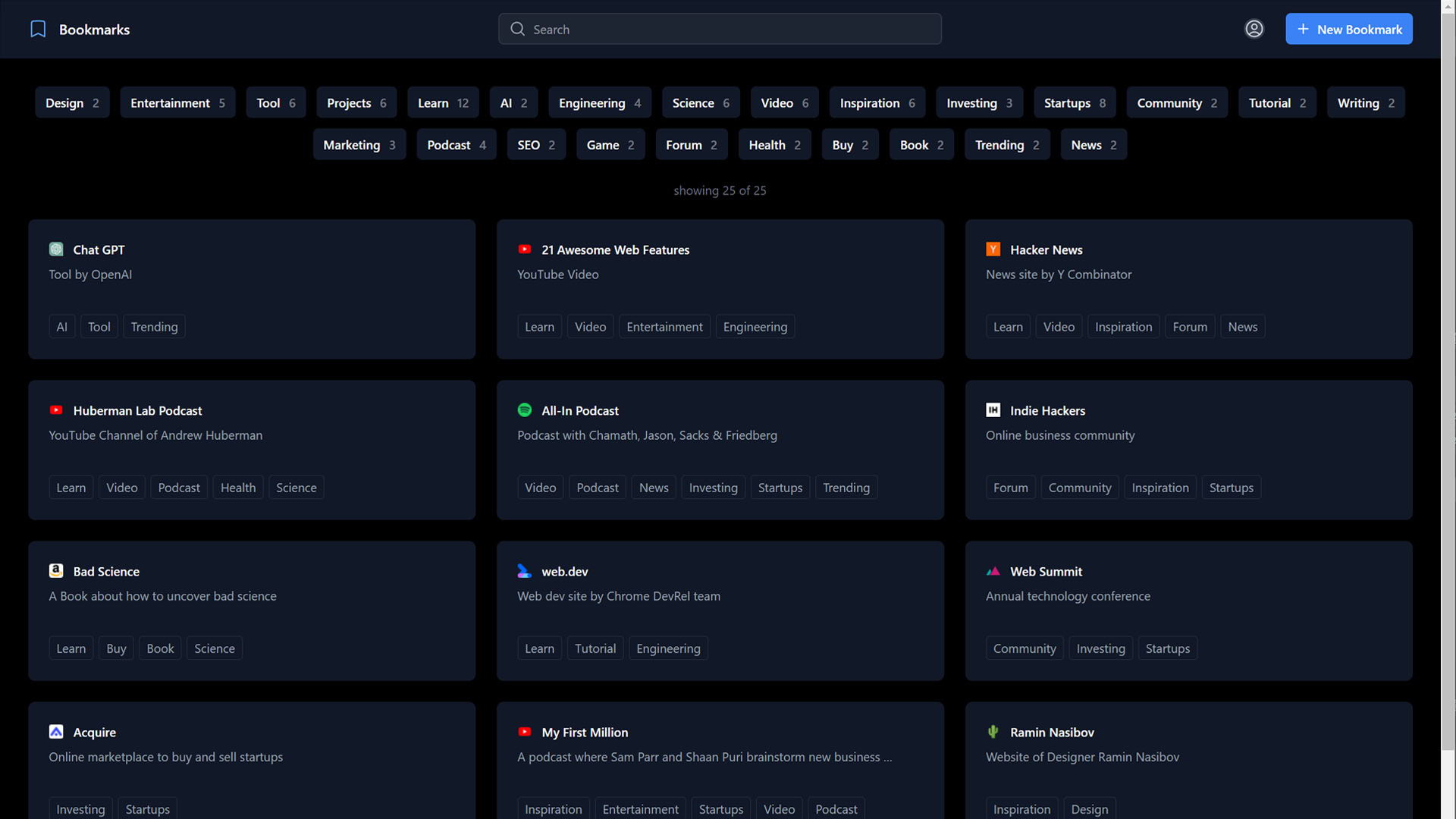1456x819 pixels.
Task: Filter by Buy in the tag bar
Action: point(850,144)
